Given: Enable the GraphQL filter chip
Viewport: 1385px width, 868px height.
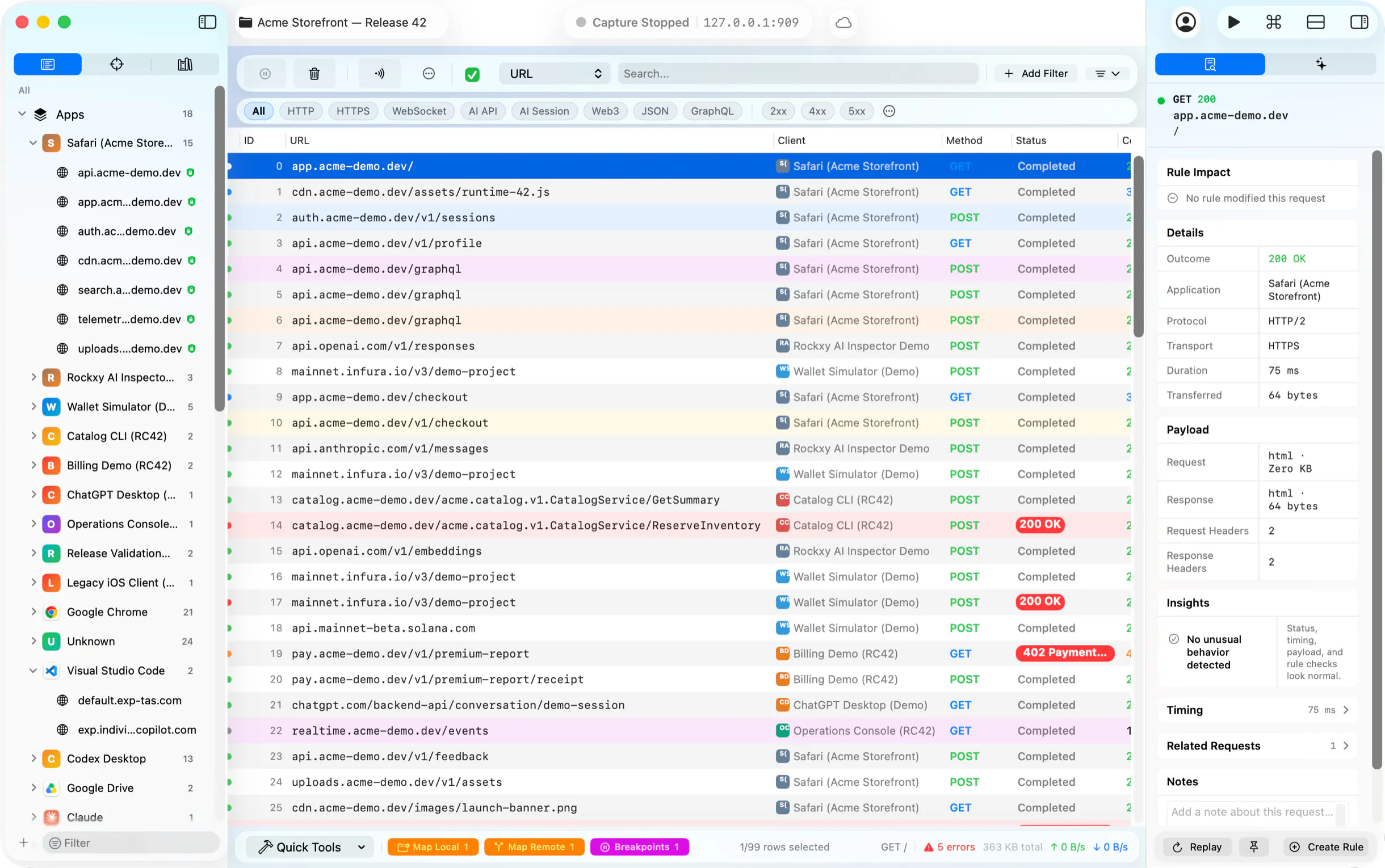Looking at the screenshot, I should coord(712,111).
